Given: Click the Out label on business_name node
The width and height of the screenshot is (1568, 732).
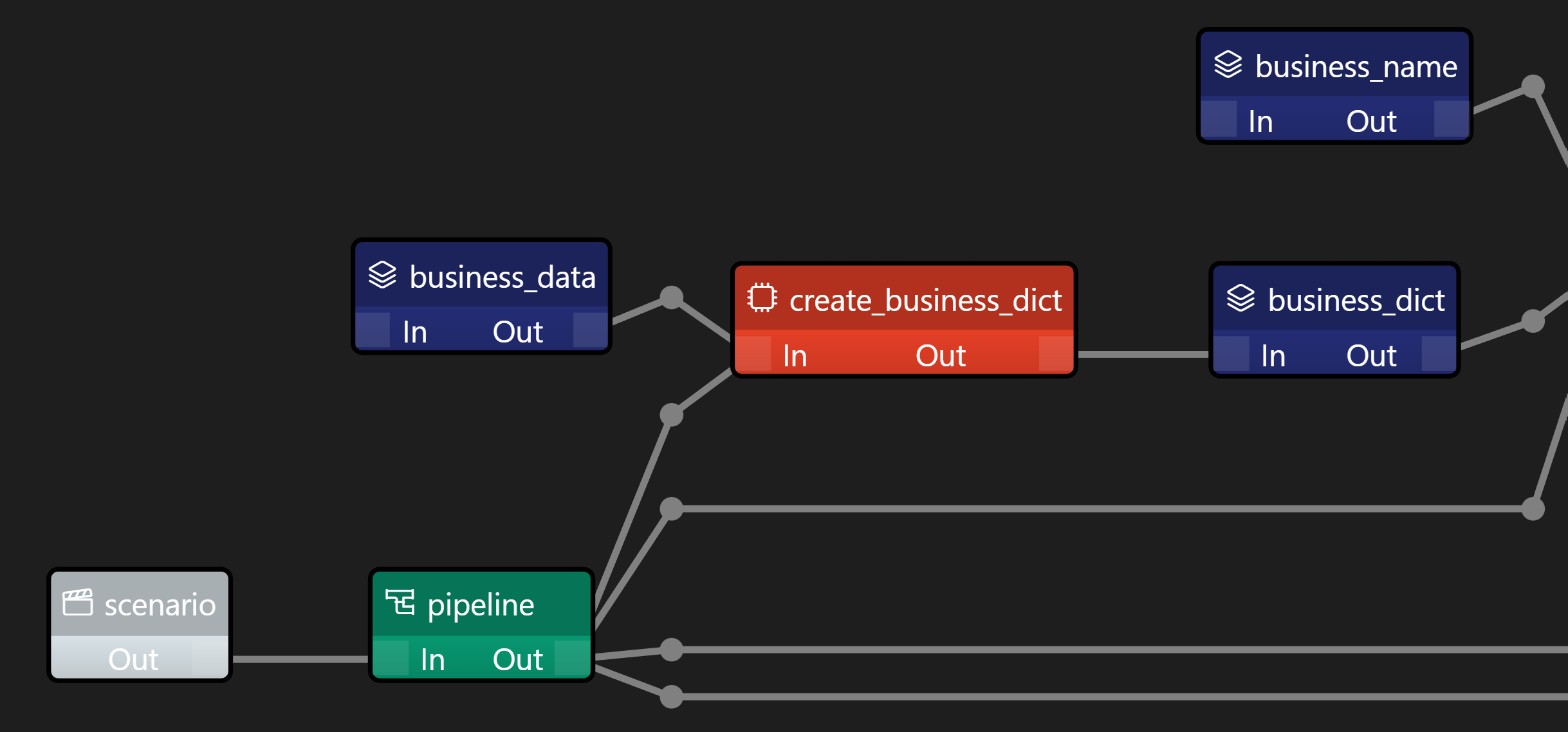Looking at the screenshot, I should (1371, 121).
